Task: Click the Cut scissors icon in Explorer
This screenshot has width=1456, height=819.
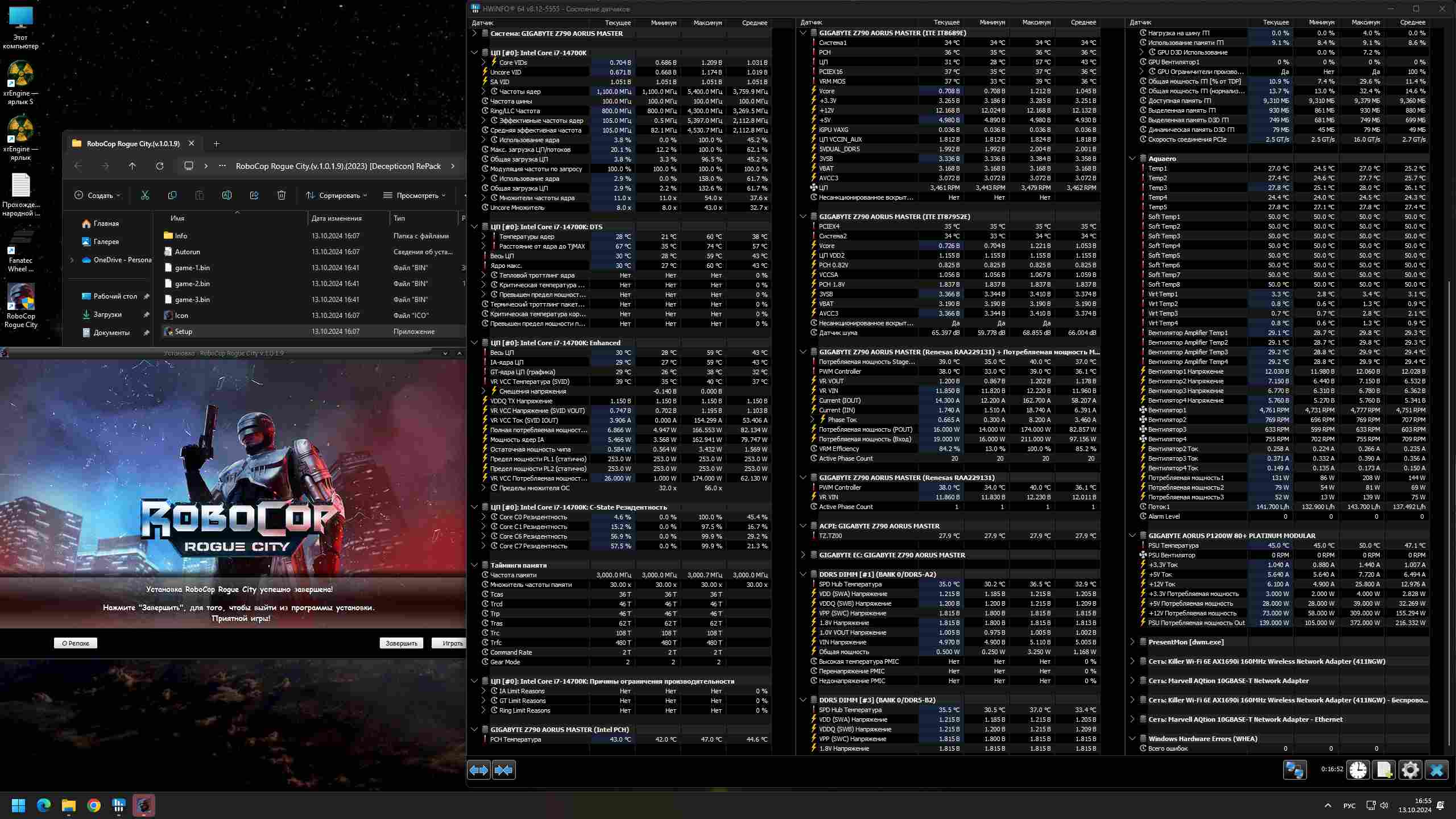Action: (145, 195)
